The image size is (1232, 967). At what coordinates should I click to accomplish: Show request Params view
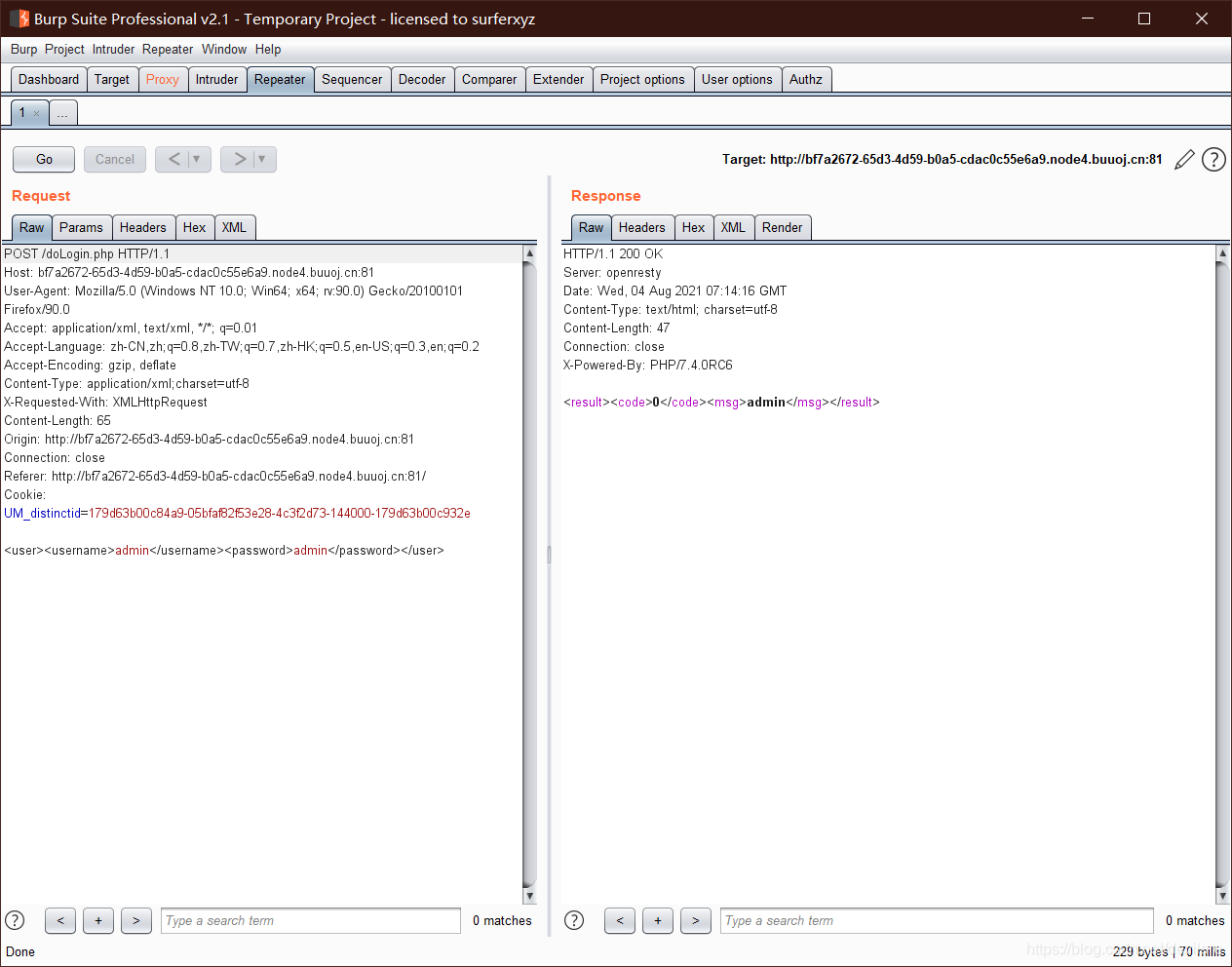[81, 227]
